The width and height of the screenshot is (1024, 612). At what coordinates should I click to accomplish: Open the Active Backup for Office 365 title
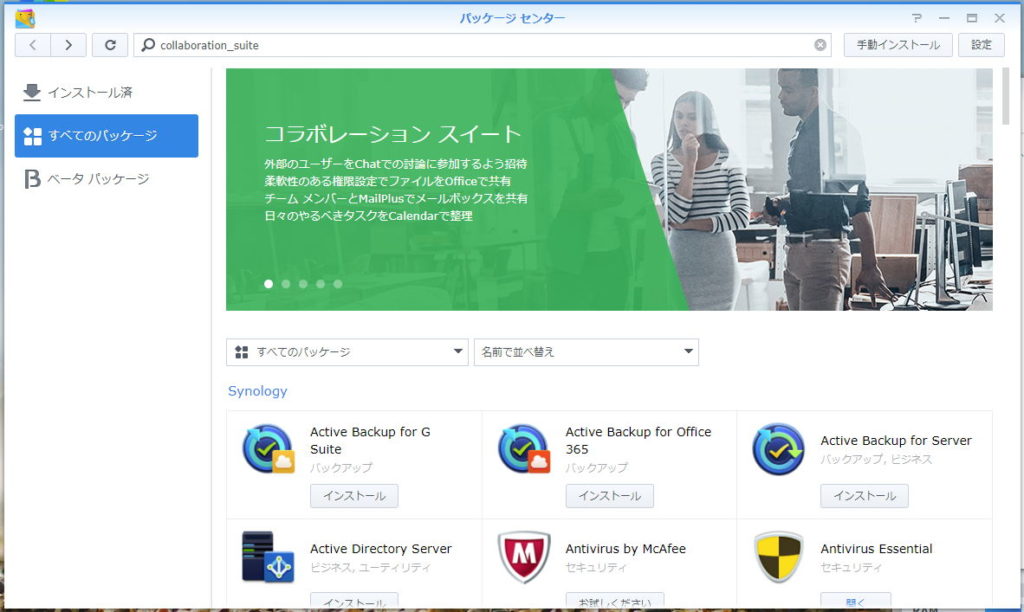point(638,440)
